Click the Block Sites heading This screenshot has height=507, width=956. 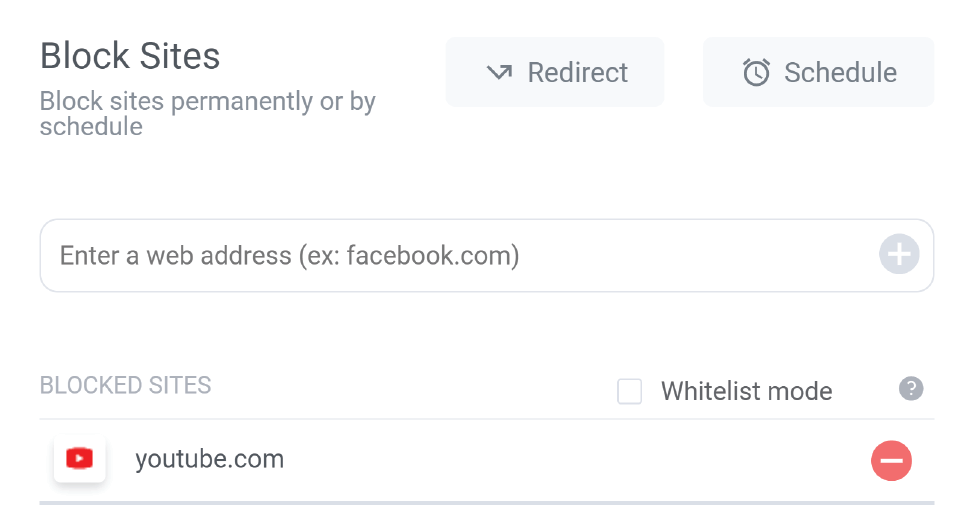tap(130, 56)
